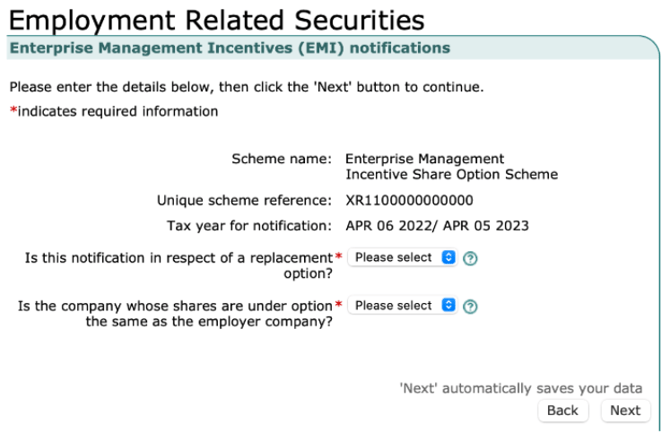Click the replacement option question label
The image size is (670, 442).
178,265
